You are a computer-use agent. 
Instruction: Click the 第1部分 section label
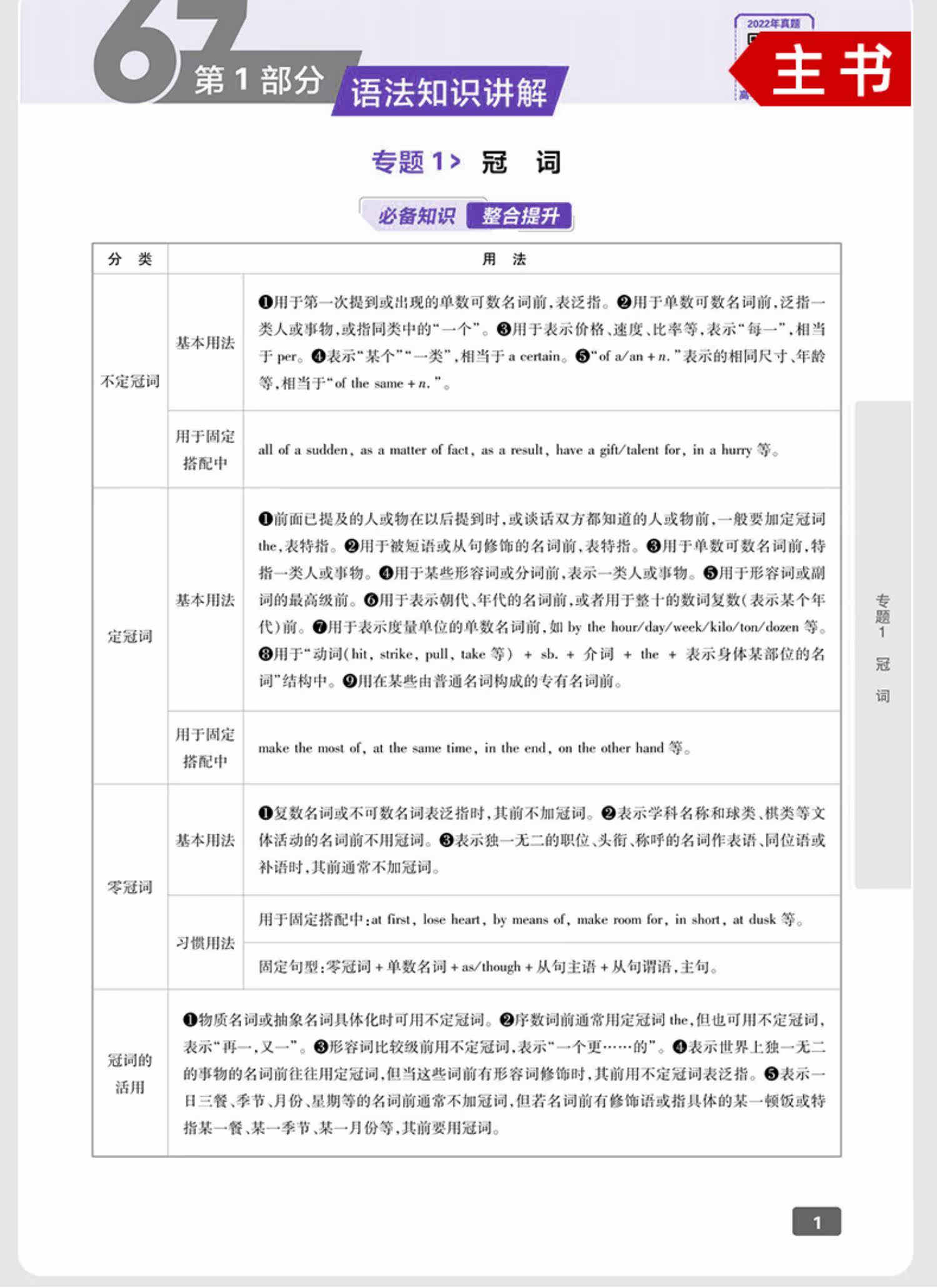pyautogui.click(x=259, y=81)
